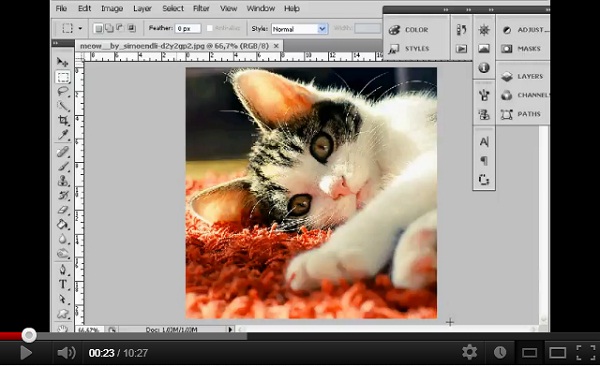The image size is (600, 366).
Task: Open the File menu
Action: (61, 8)
